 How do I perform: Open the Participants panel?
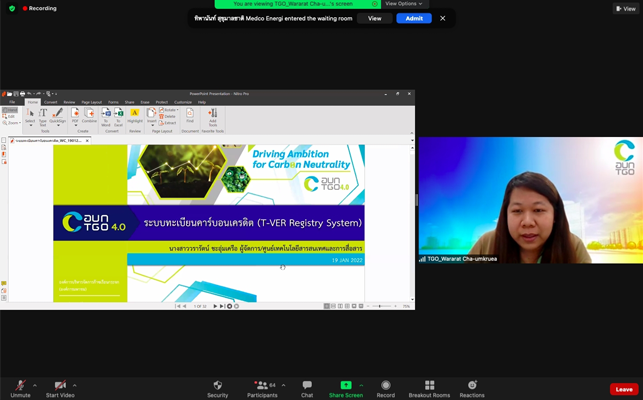click(262, 389)
